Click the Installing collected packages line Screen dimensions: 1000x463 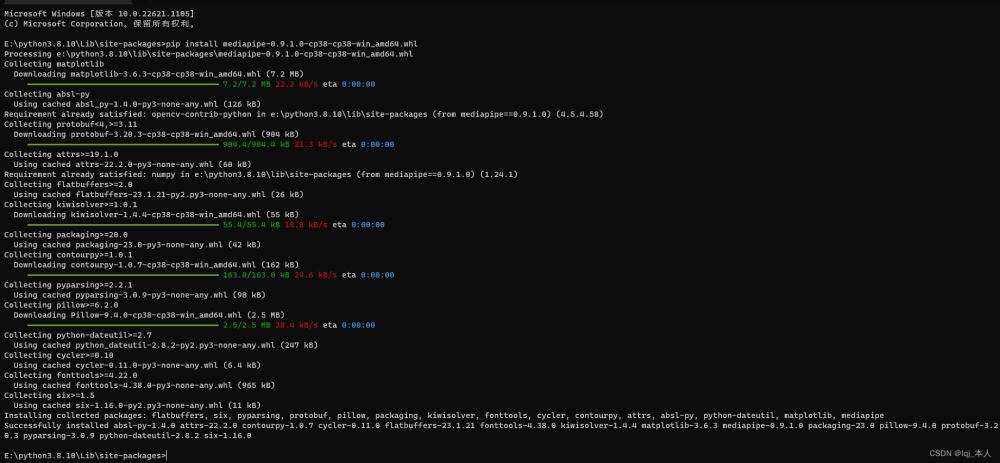[x=444, y=416]
